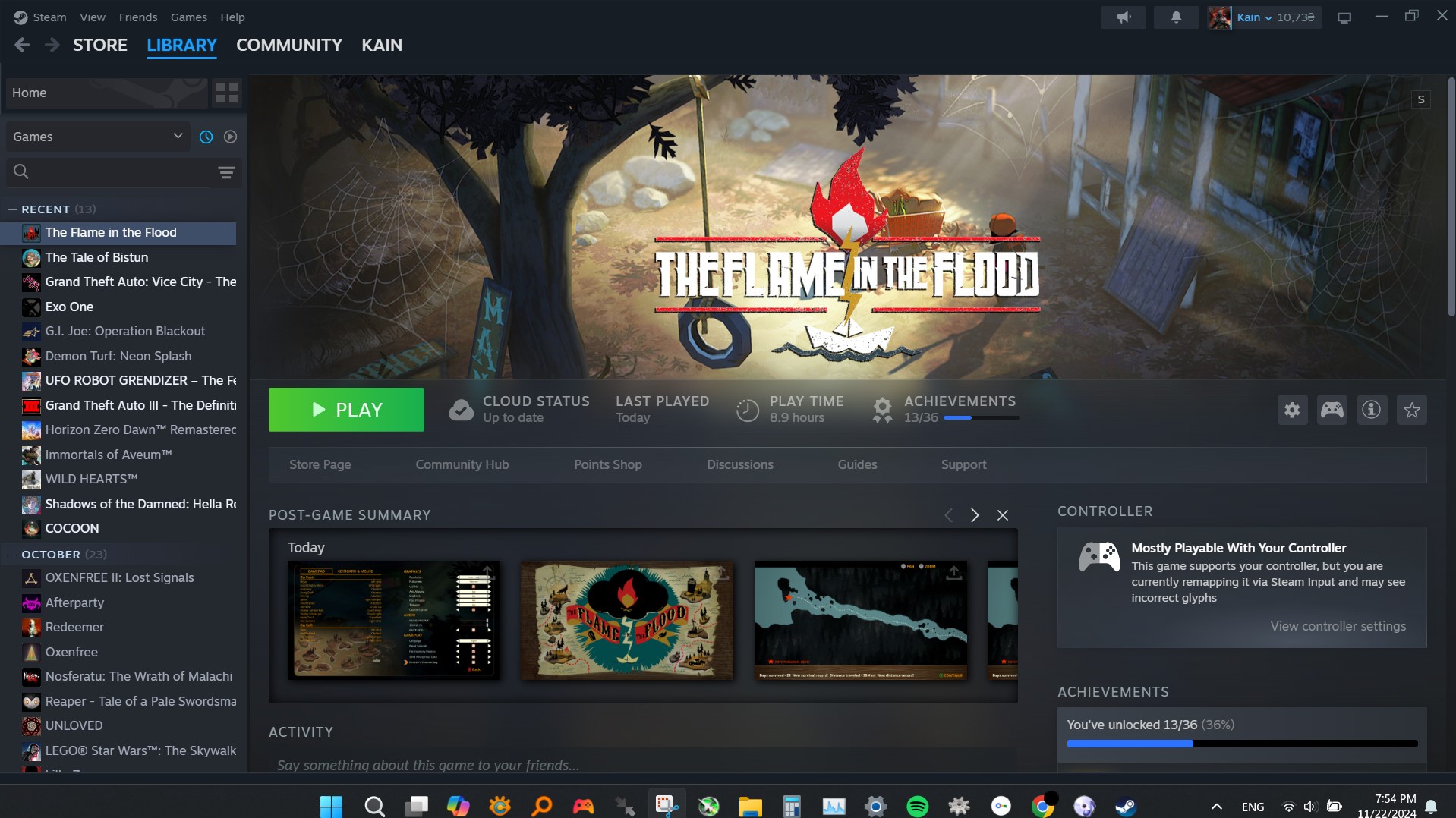Open the Steam announcements megaphone icon
The height and width of the screenshot is (818, 1456).
click(x=1124, y=17)
